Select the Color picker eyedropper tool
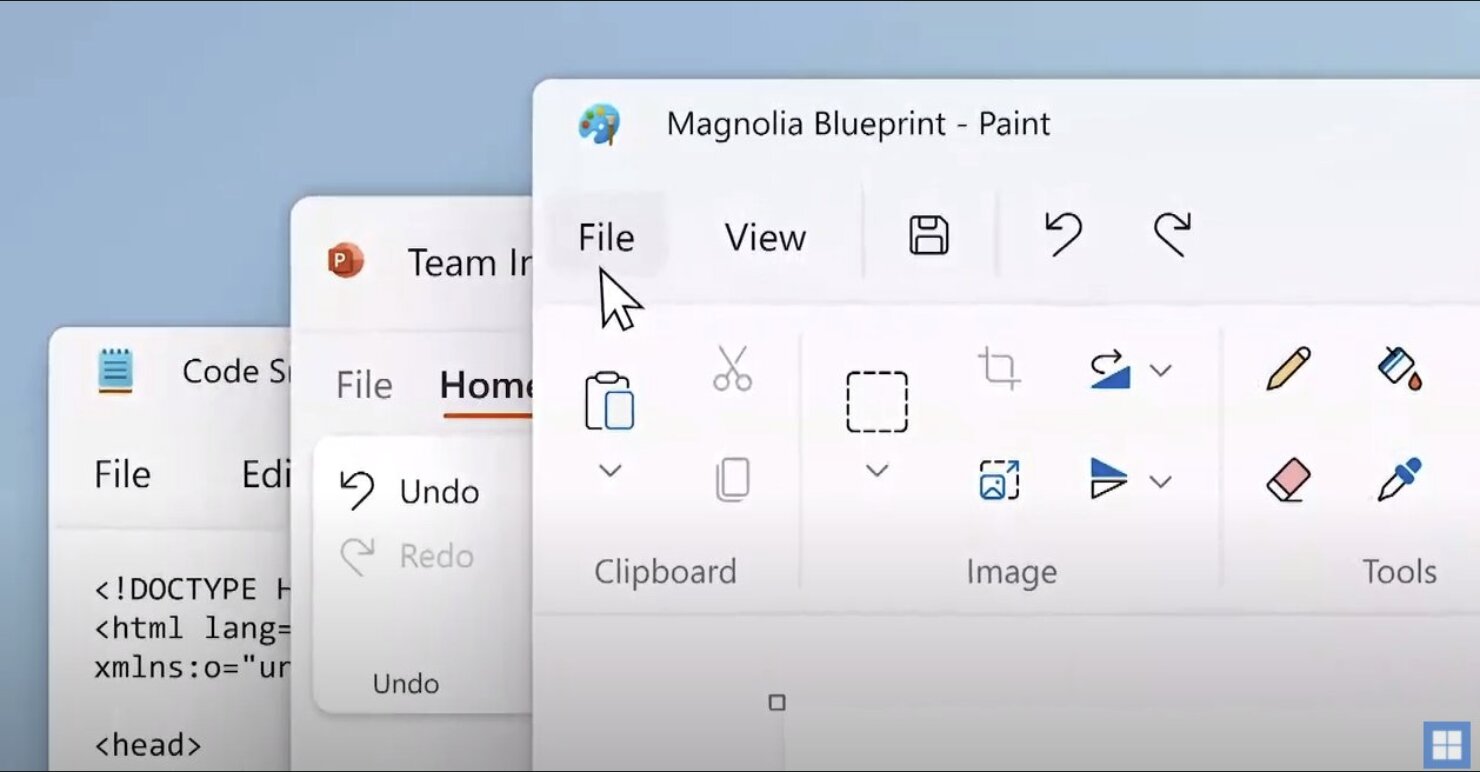The image size is (1480, 772). pyautogui.click(x=1399, y=480)
